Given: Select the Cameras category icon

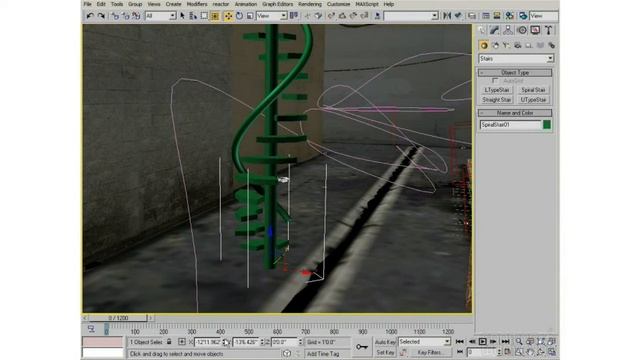Looking at the screenshot, I should pyautogui.click(x=518, y=45).
